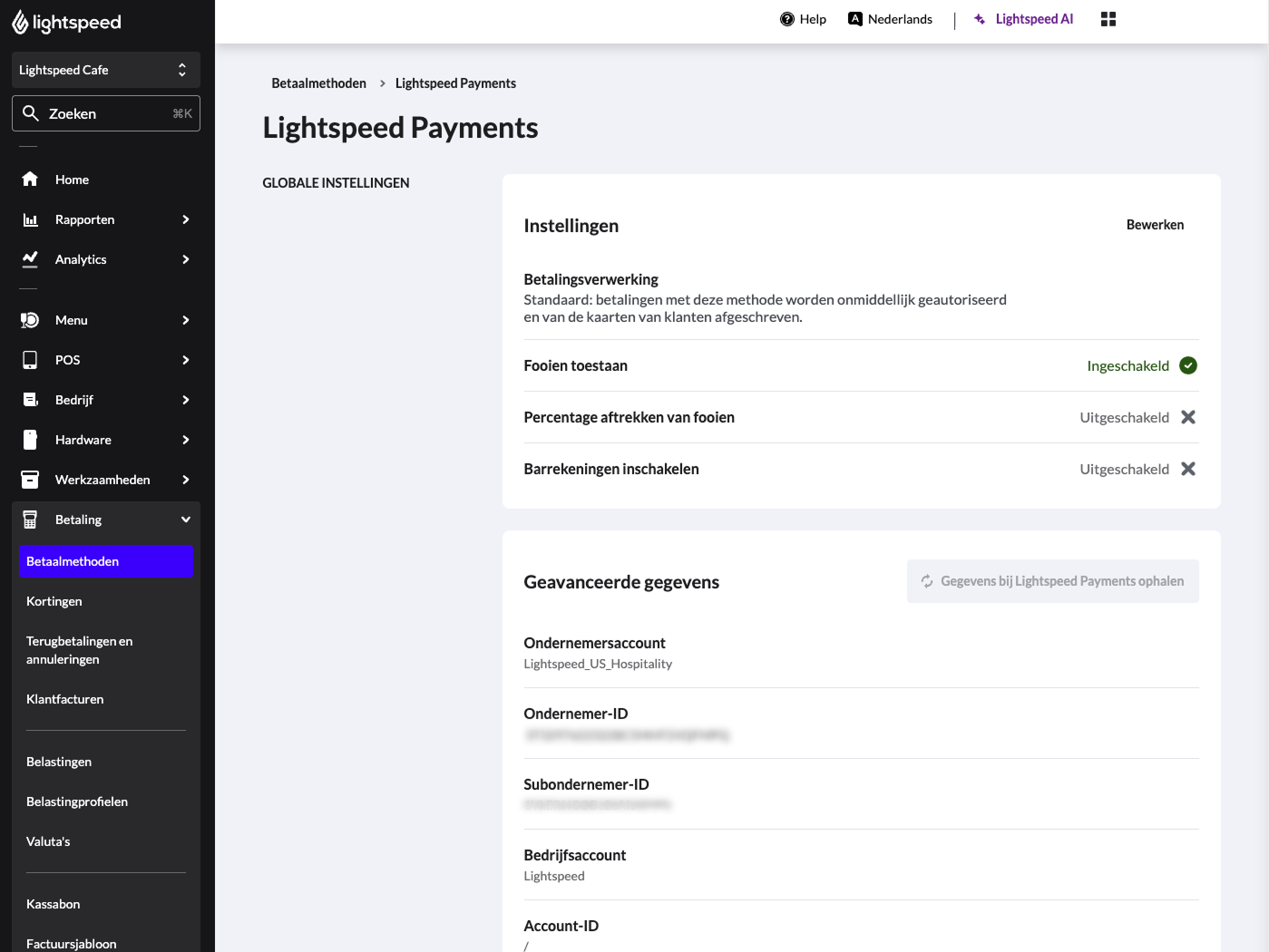Click the Betaling calculator icon

(x=30, y=520)
